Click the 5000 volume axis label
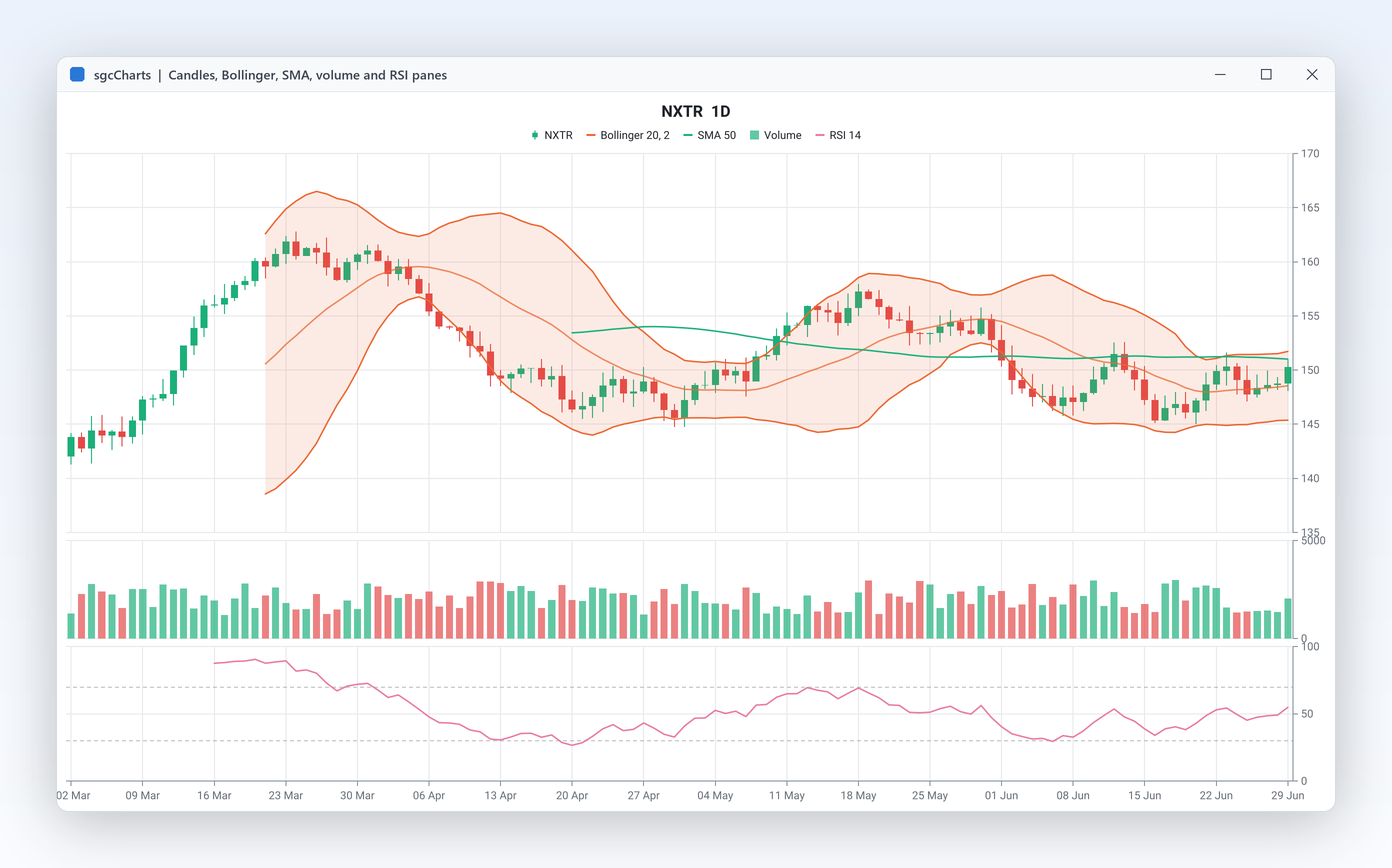This screenshot has height=868, width=1392. click(x=1311, y=541)
